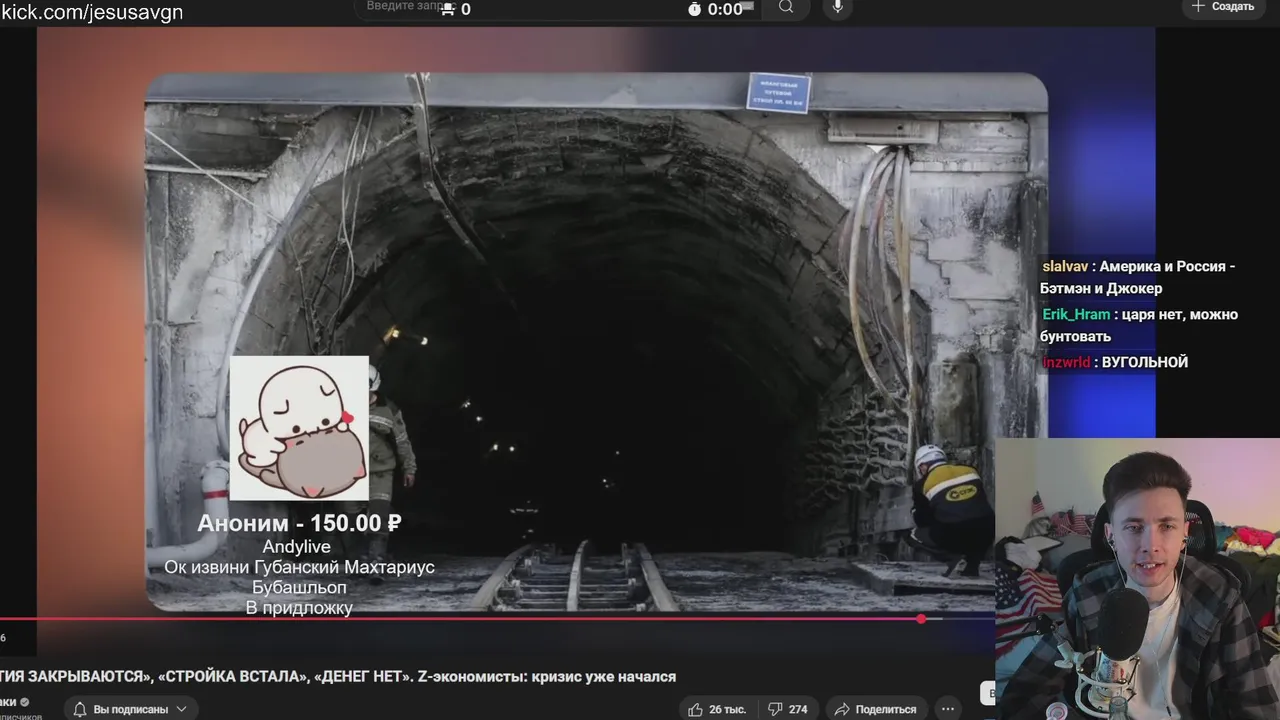The image size is (1280, 720).
Task: Click the stopwatch timer icon in the overlay
Action: click(x=695, y=9)
